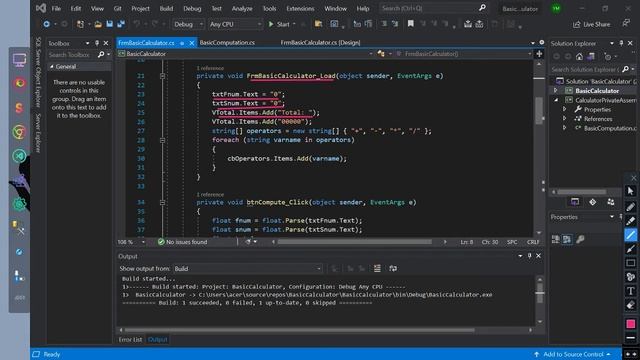Switch to Error List tab

130,340
